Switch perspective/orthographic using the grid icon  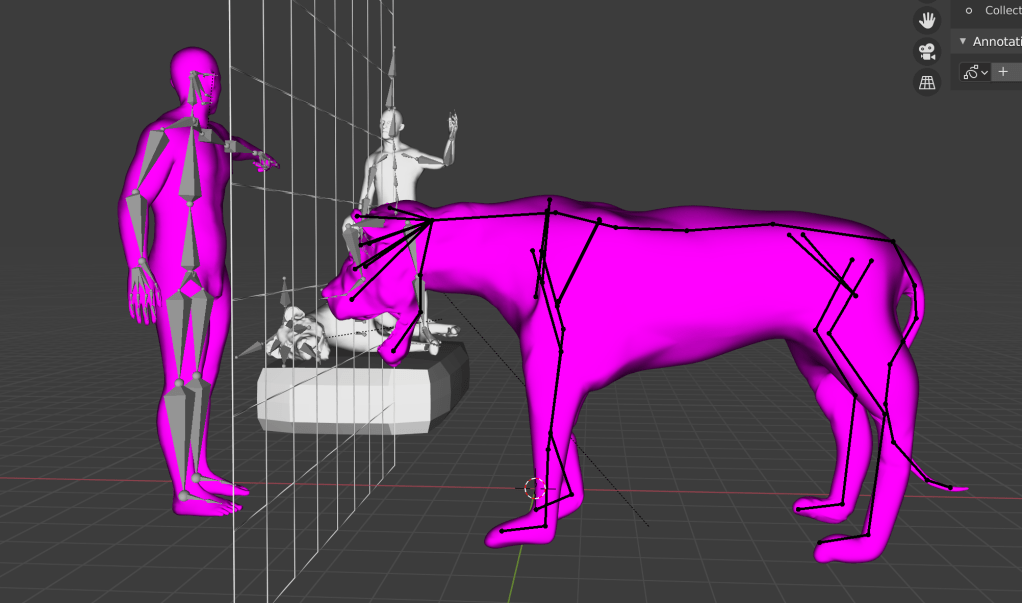coord(928,82)
